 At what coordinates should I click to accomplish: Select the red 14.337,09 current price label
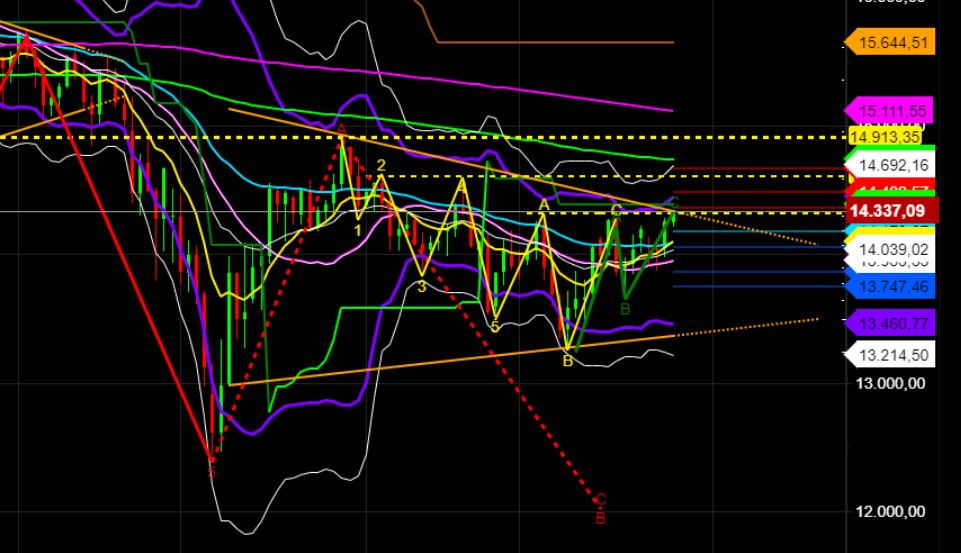pyautogui.click(x=892, y=211)
